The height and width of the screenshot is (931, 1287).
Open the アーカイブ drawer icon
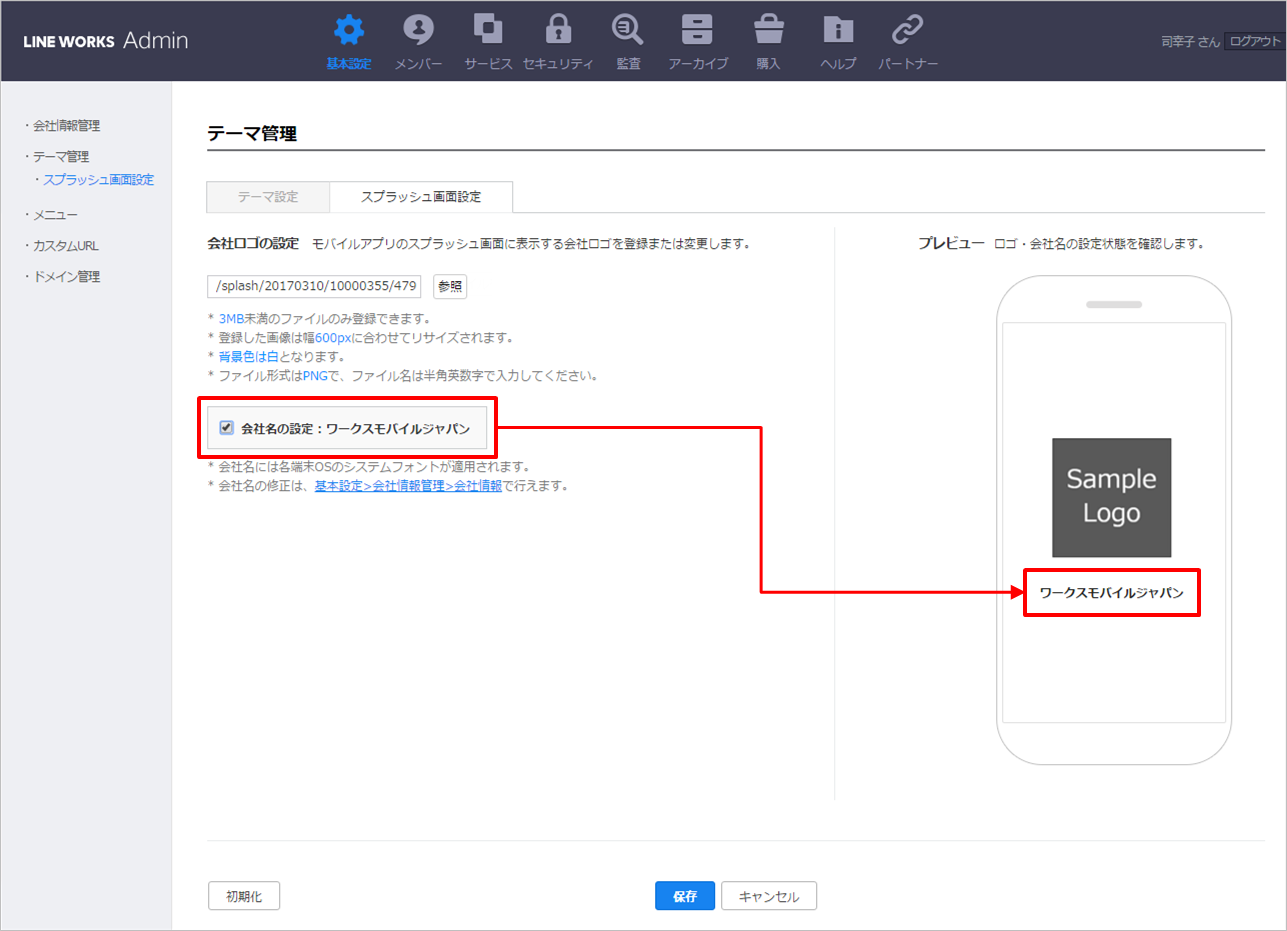point(697,30)
